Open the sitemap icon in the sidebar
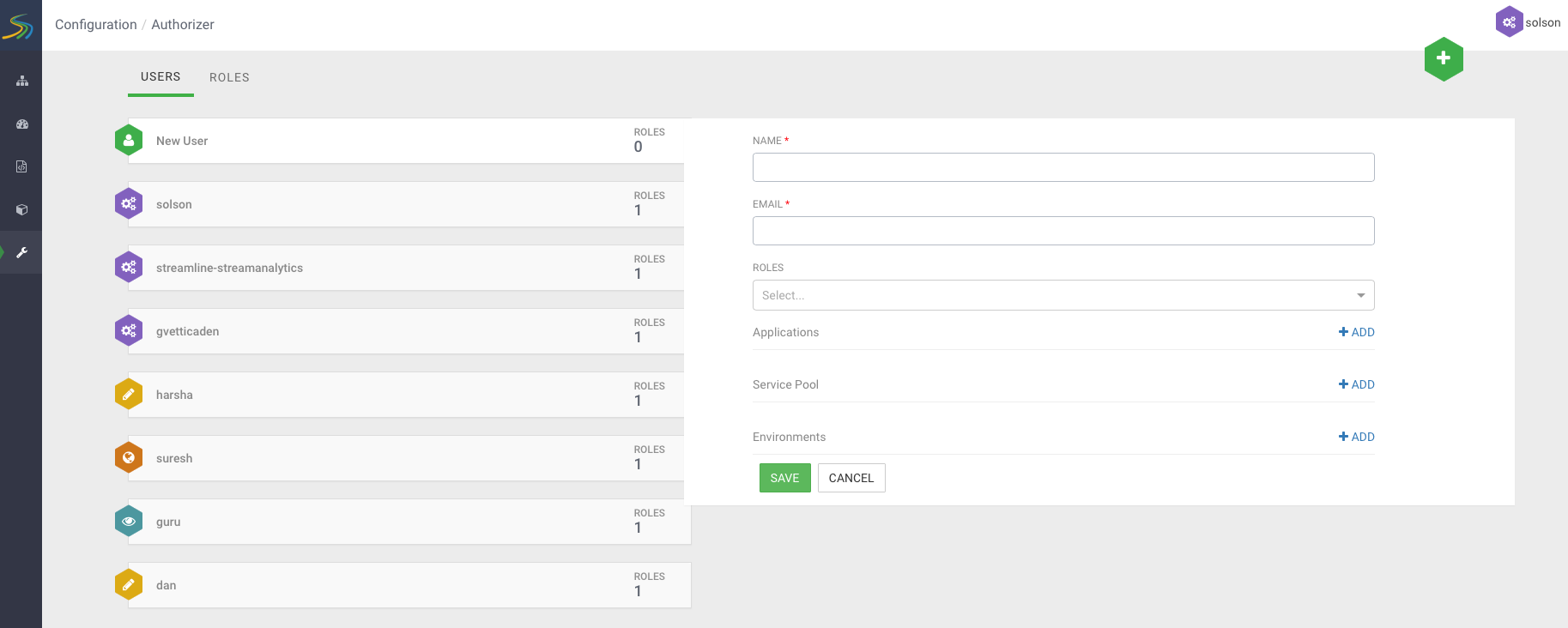The width and height of the screenshot is (1568, 628). [x=22, y=82]
